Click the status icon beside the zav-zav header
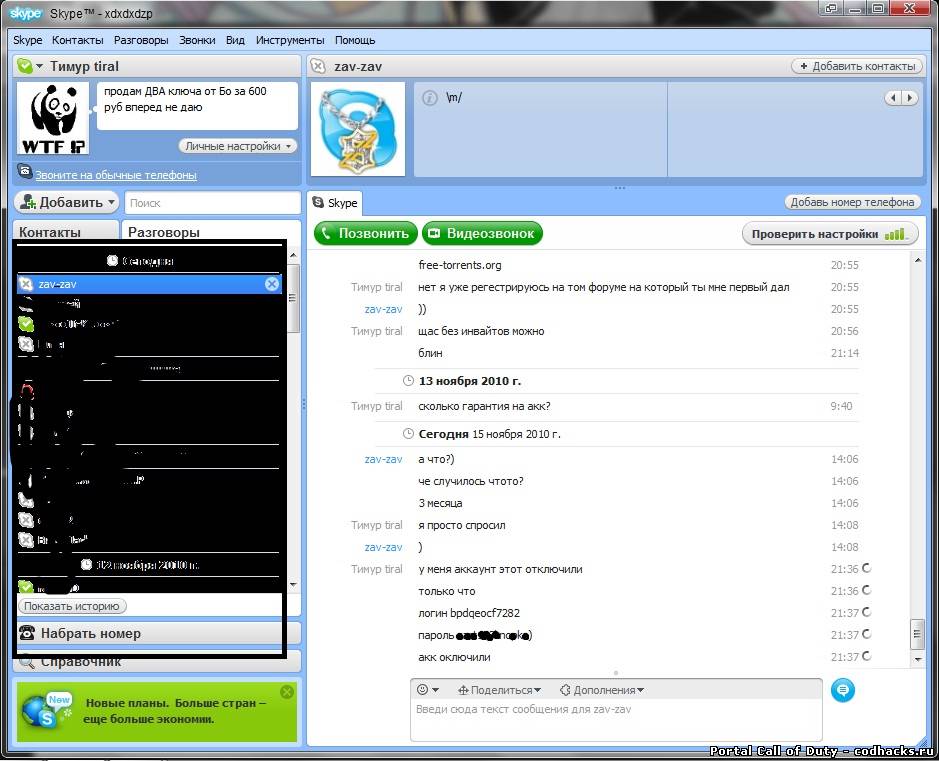The width and height of the screenshot is (939, 761). (x=318, y=66)
